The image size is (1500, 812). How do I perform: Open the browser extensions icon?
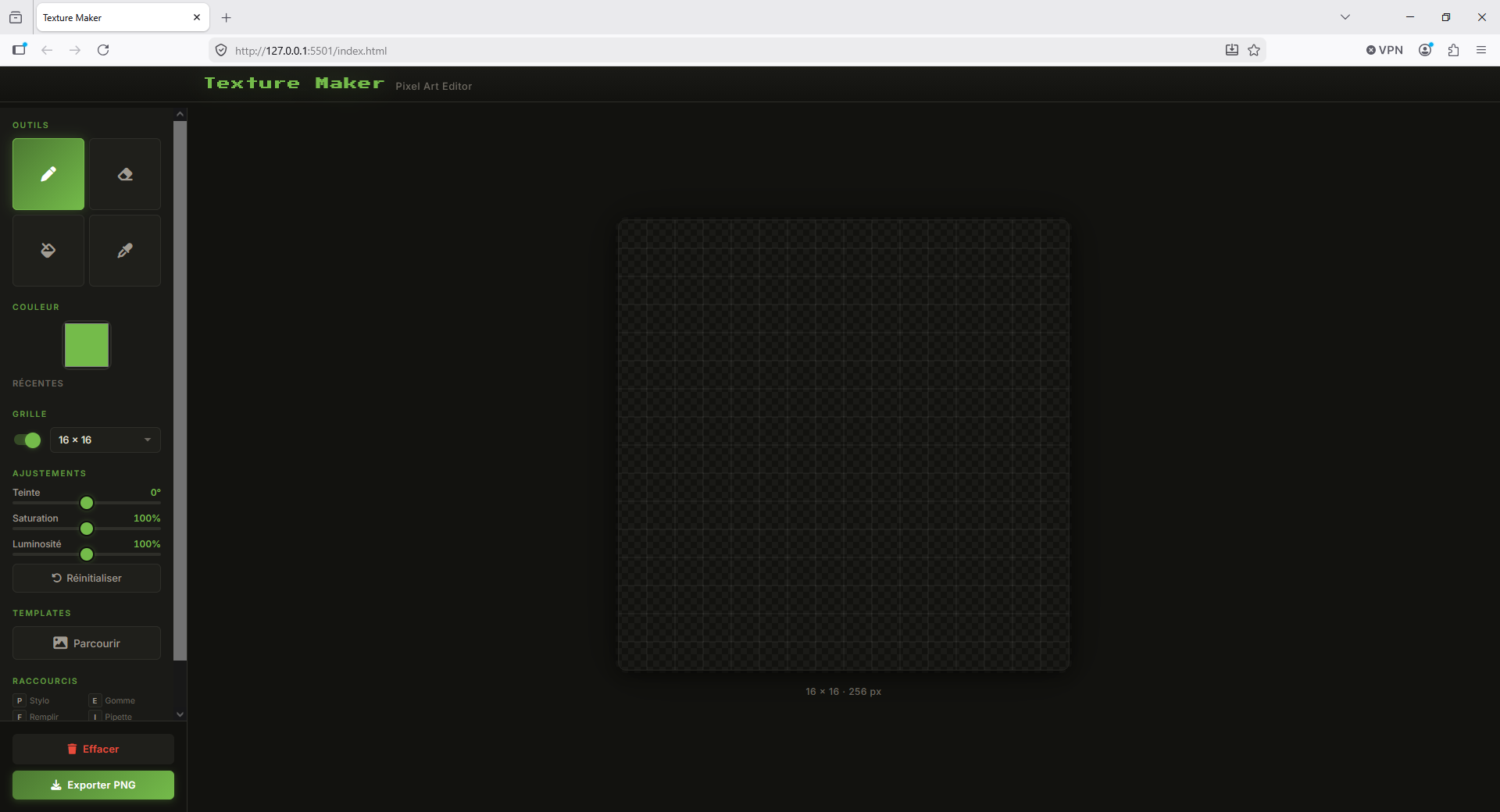pyautogui.click(x=1453, y=50)
